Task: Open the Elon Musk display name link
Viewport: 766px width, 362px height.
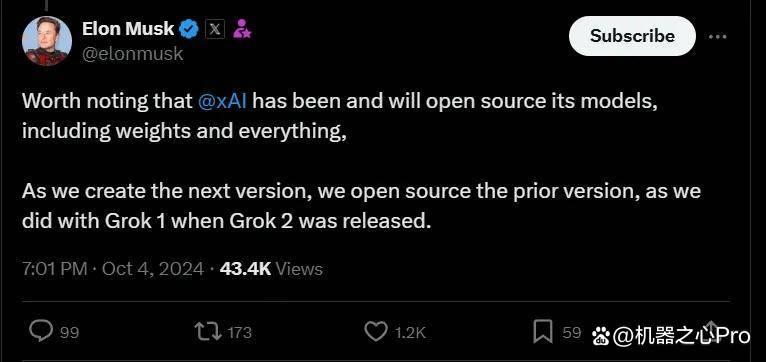Action: pyautogui.click(x=128, y=29)
